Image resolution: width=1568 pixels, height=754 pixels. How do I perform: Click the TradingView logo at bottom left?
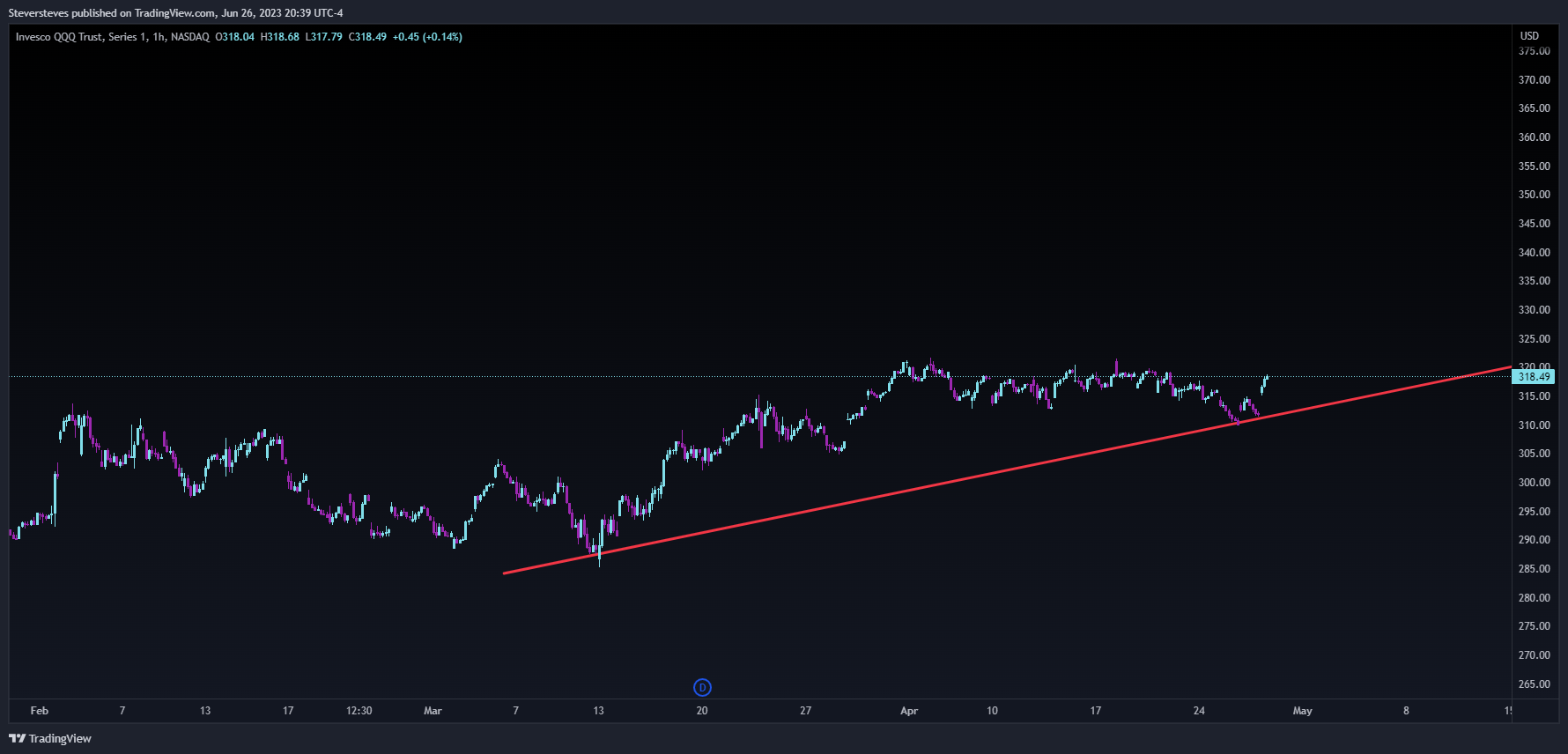click(50, 738)
